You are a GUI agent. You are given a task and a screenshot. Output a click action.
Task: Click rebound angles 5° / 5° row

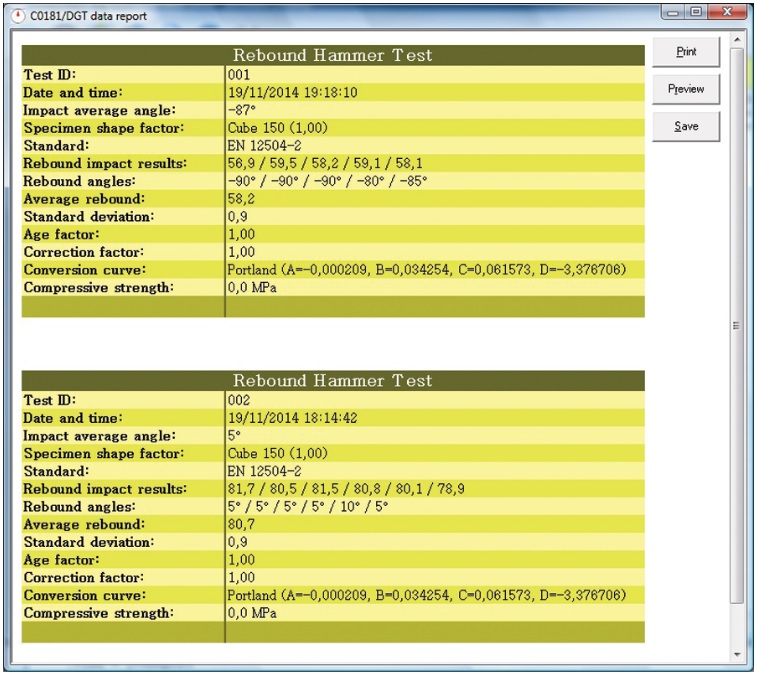coord(308,507)
